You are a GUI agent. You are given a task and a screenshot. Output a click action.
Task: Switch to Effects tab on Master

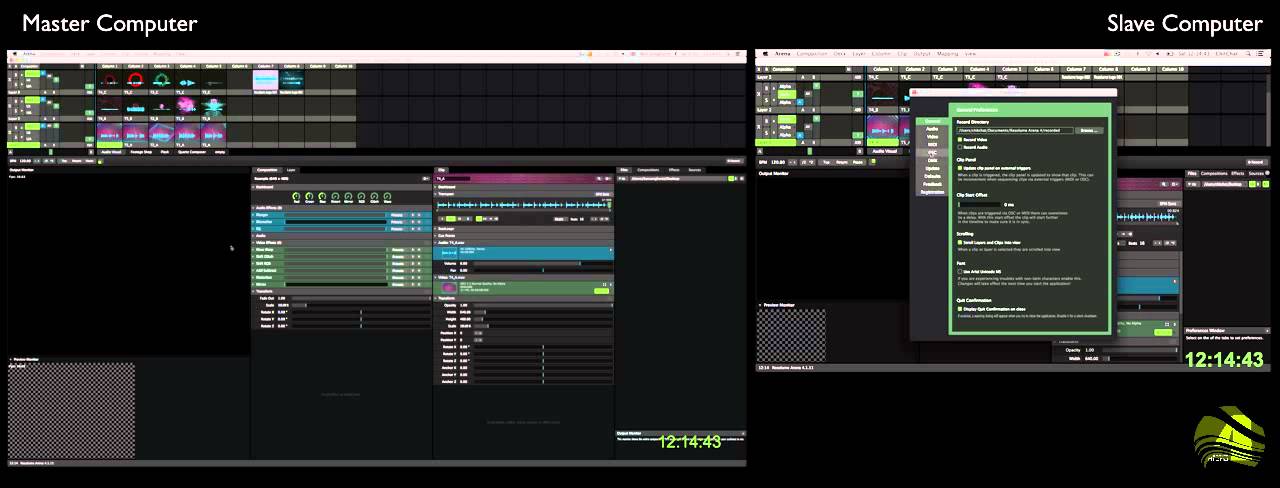coord(674,170)
